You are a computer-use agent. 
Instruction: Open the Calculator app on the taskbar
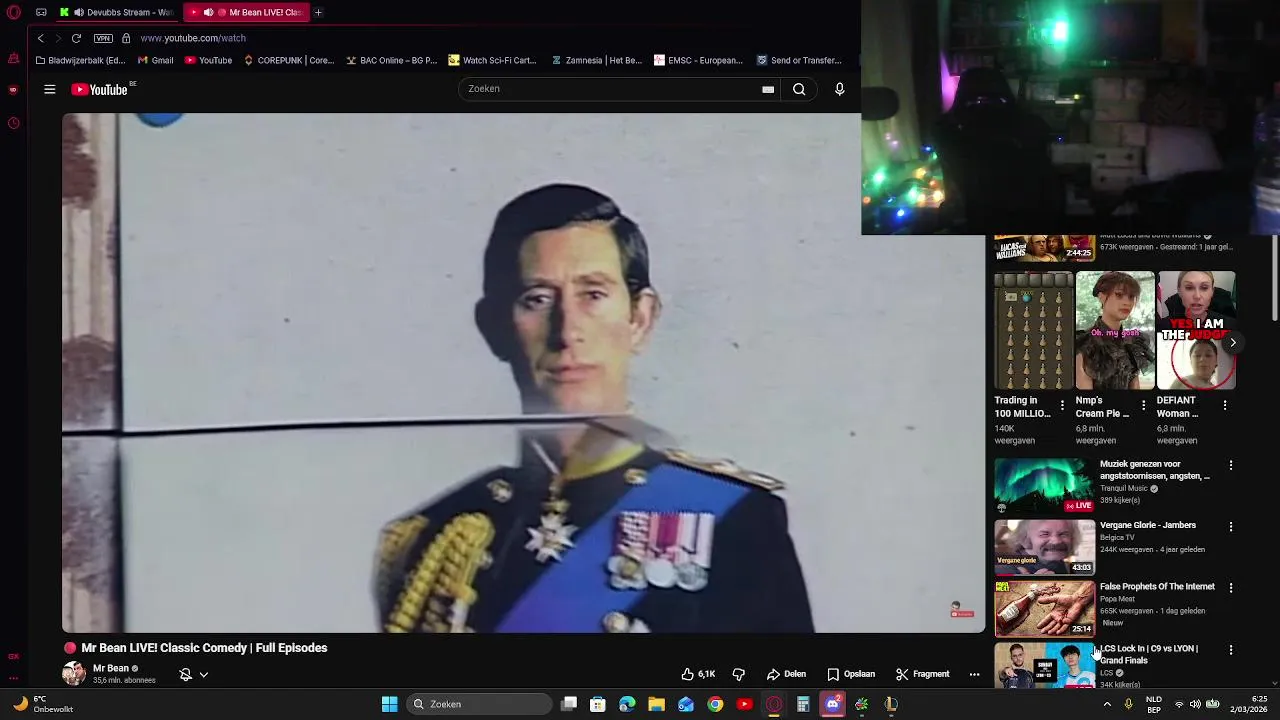(x=803, y=704)
